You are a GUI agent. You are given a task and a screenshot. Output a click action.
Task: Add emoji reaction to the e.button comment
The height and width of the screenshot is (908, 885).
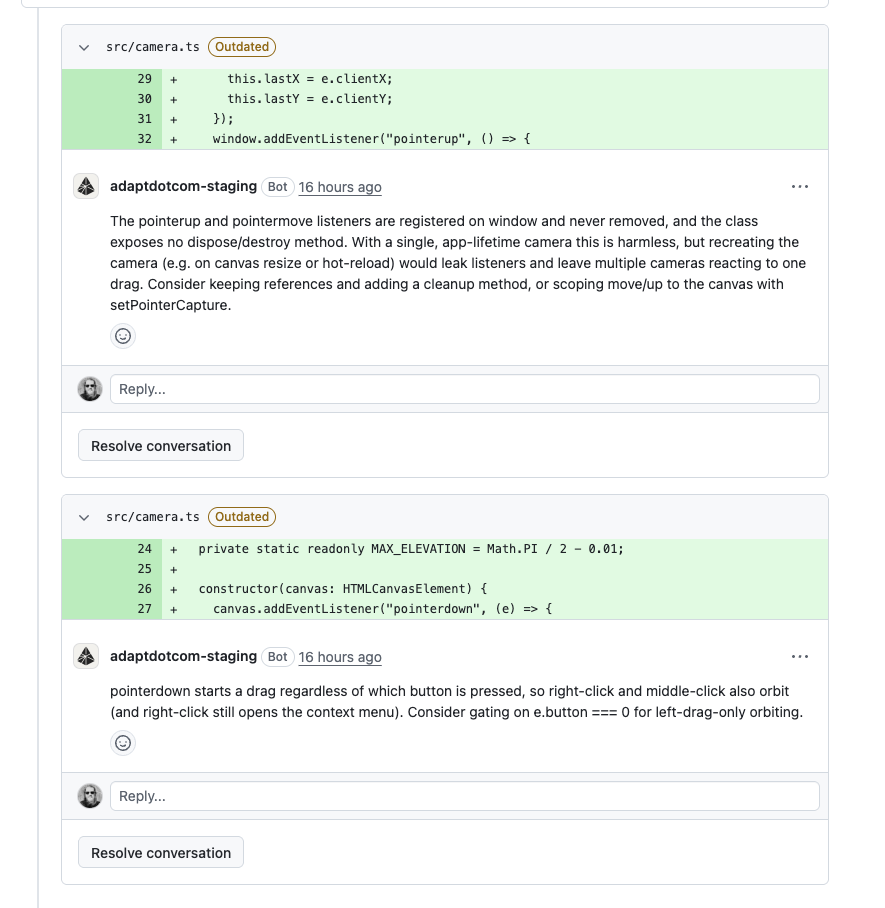coord(123,743)
